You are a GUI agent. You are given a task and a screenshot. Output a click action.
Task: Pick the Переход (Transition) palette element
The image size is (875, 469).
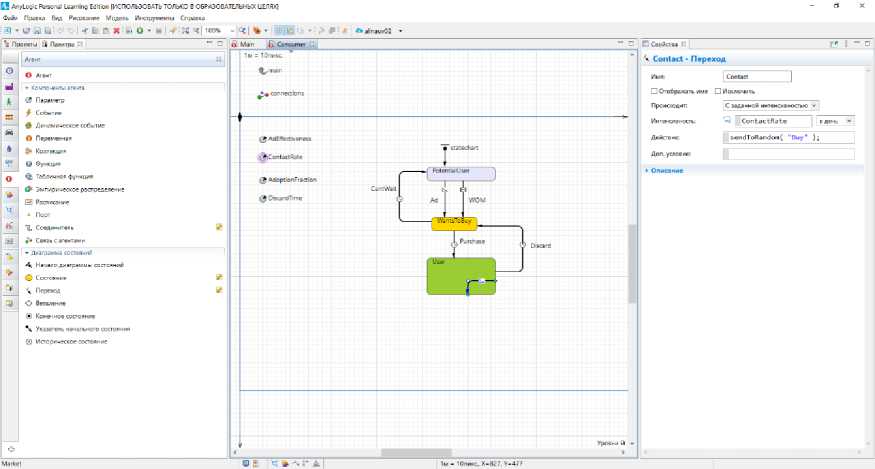(49, 290)
